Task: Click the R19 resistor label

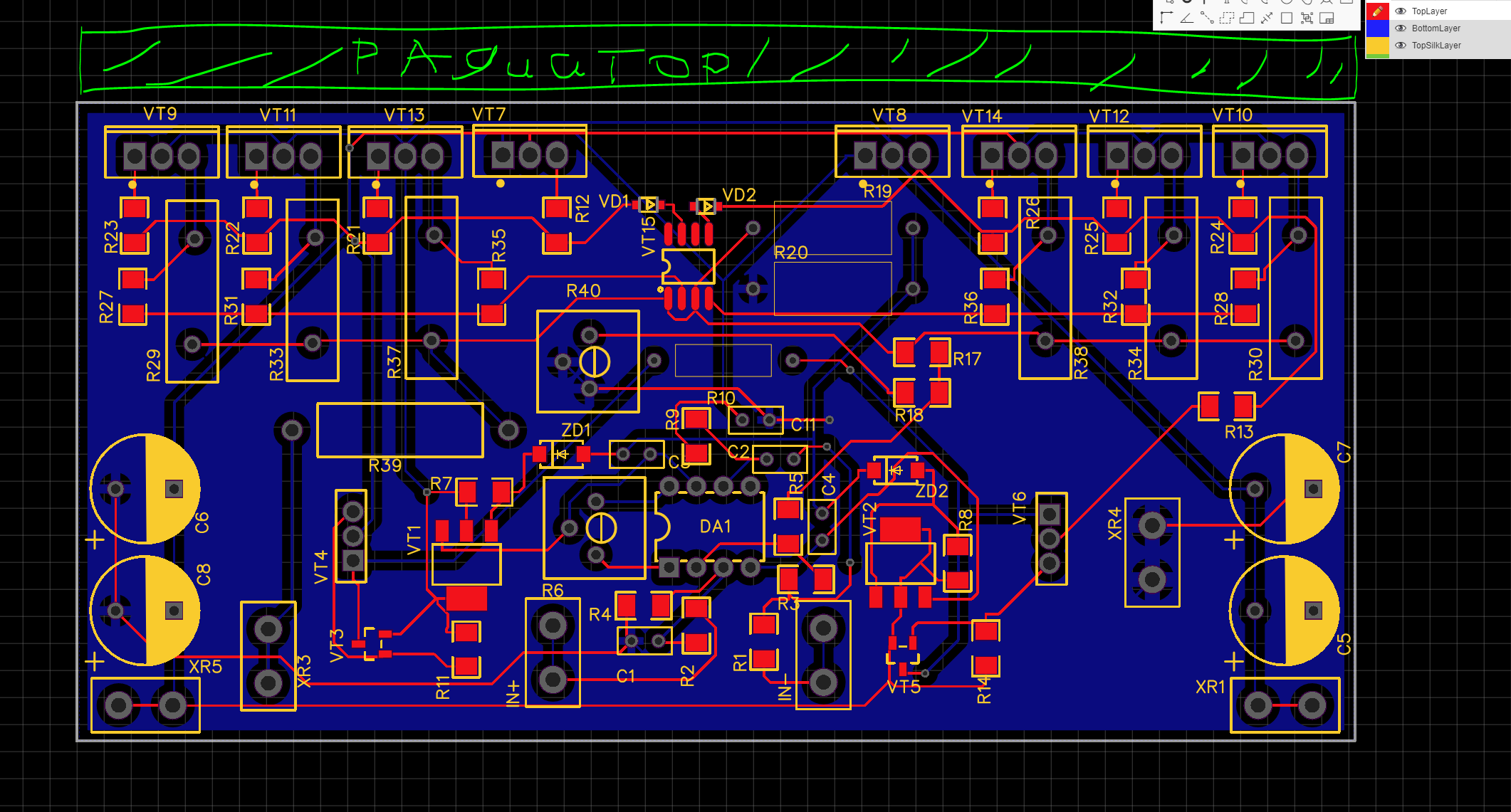Action: coord(877,191)
